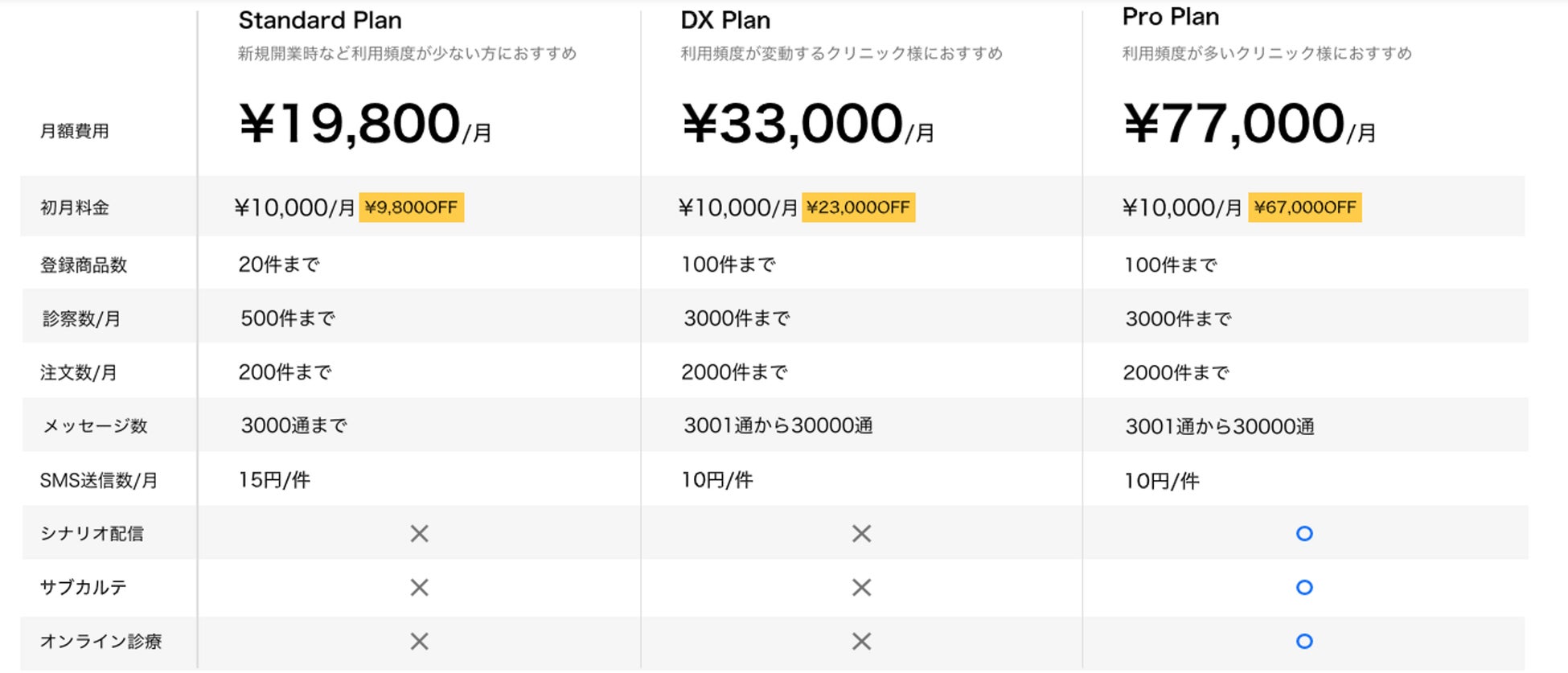Click the yellow ¥9,800OFF discount badge
Image resolution: width=1568 pixels, height=673 pixels.
click(411, 207)
